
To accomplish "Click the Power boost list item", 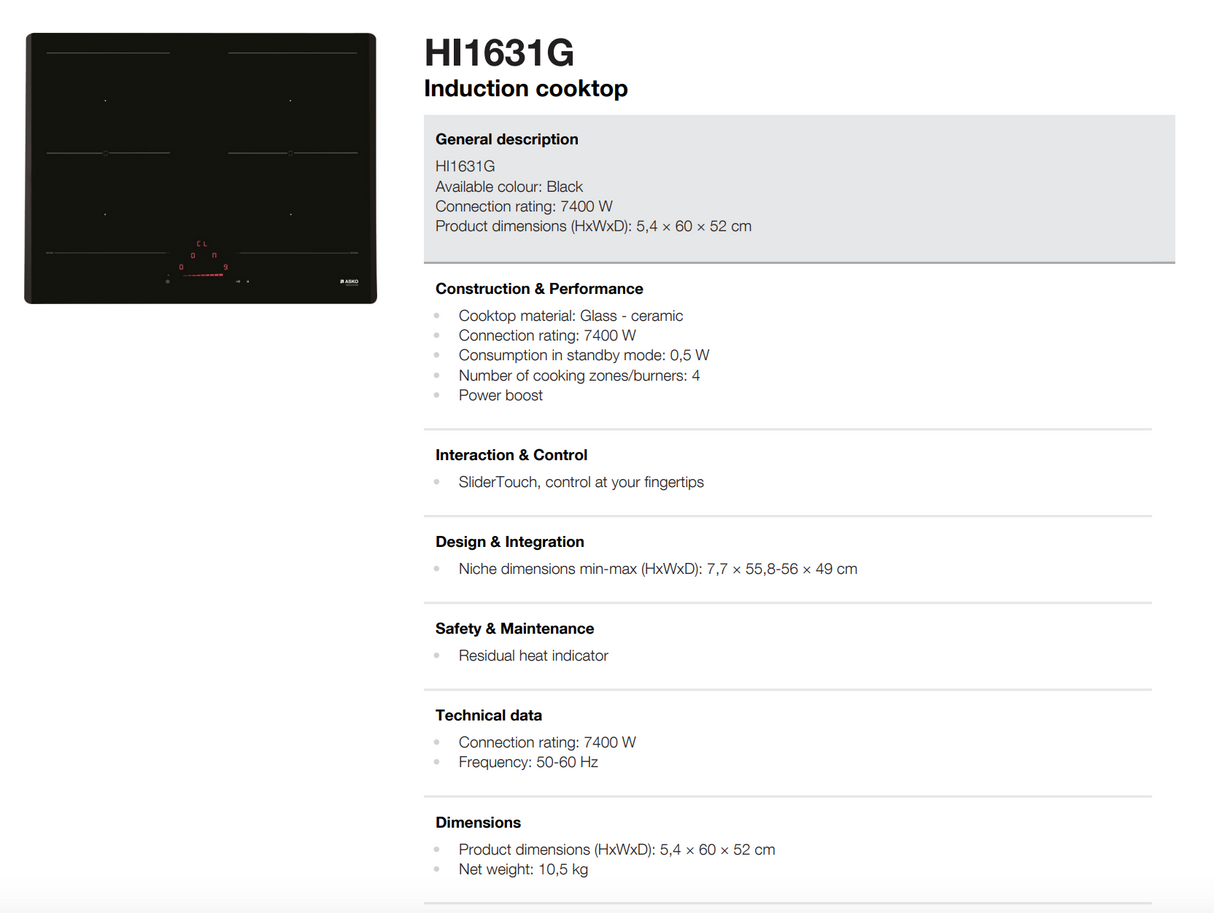I will [500, 396].
